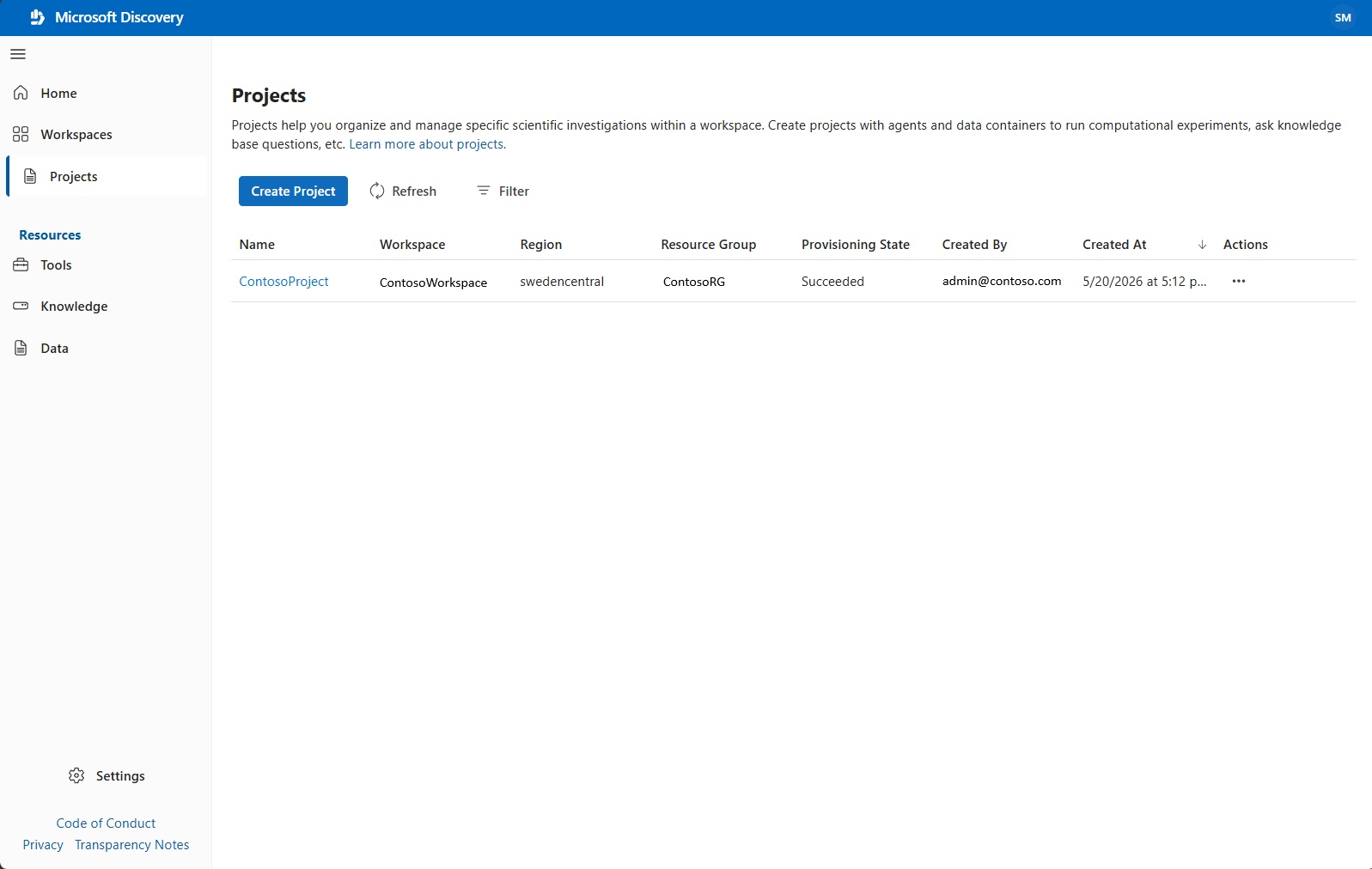Open the Code of Conduct link
Image resolution: width=1372 pixels, height=869 pixels.
(x=106, y=823)
